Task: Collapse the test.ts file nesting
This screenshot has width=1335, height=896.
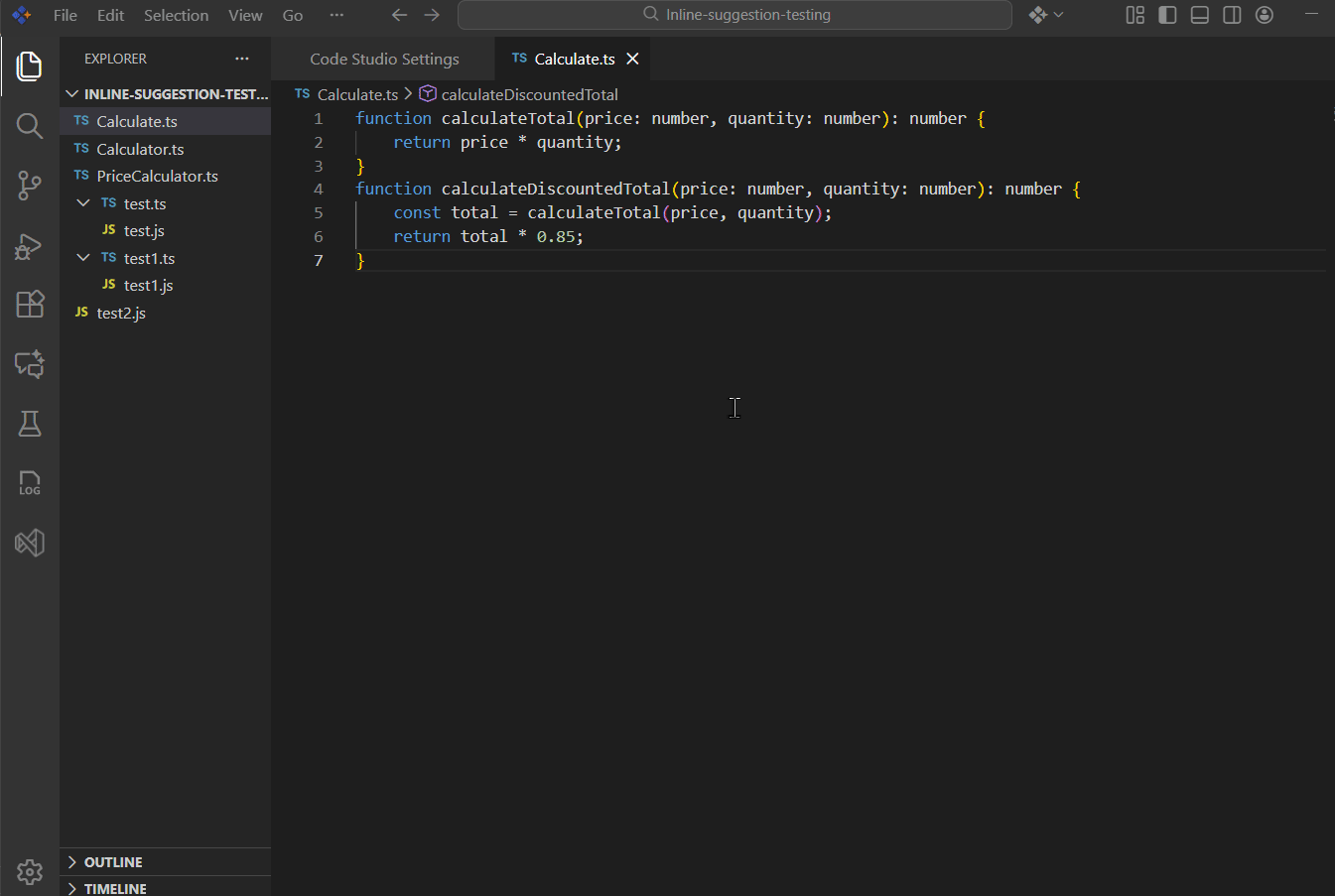Action: click(83, 203)
